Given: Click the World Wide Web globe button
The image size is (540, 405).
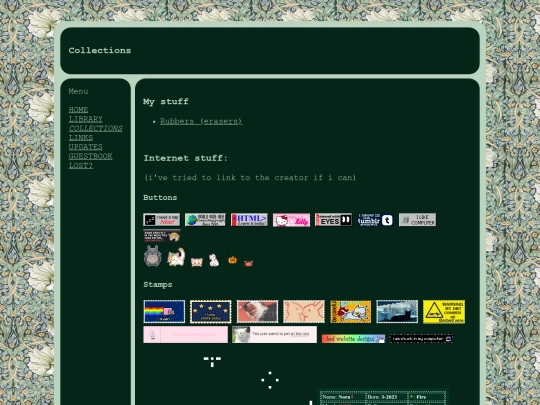Looking at the screenshot, I should coord(205,220).
